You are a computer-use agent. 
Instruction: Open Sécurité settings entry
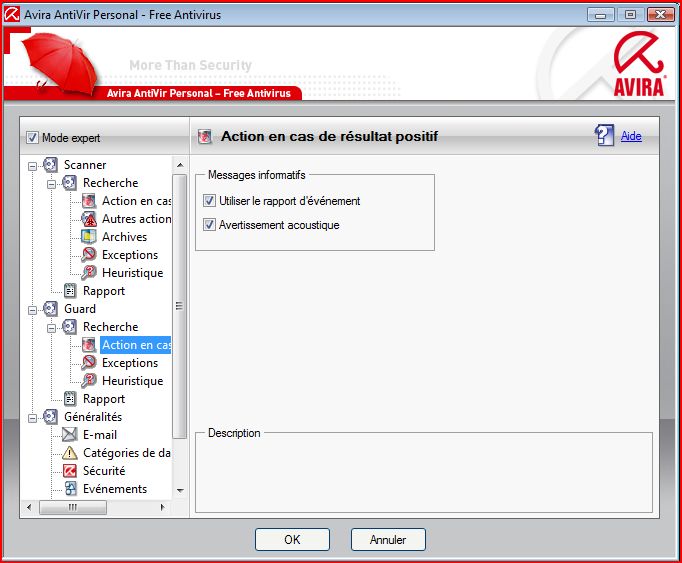104,471
